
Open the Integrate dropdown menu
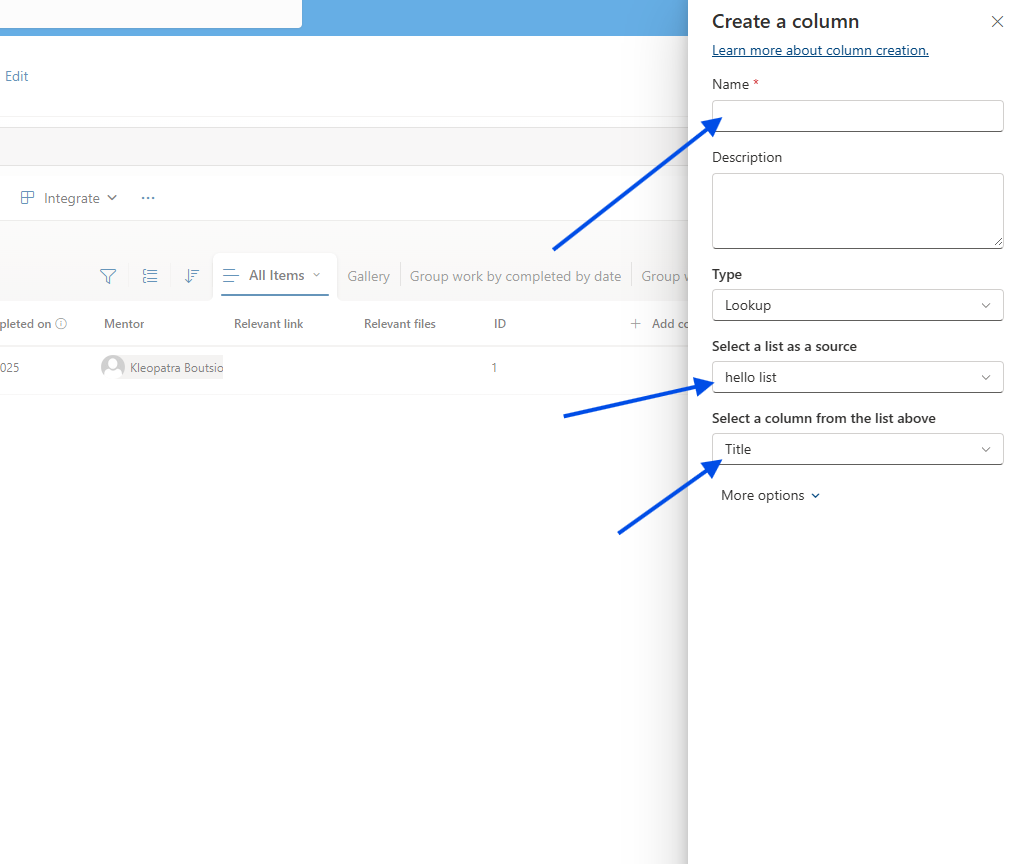pos(70,198)
